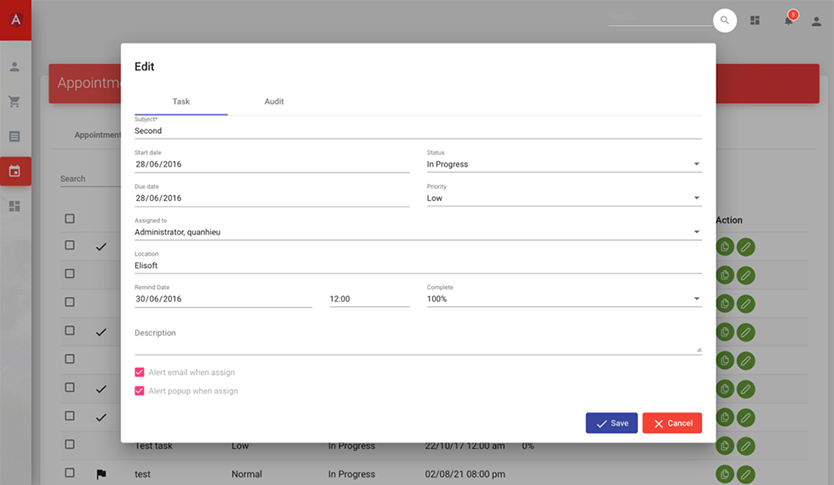
Task: Click the green edit pencil for test row
Action: pyautogui.click(x=746, y=474)
